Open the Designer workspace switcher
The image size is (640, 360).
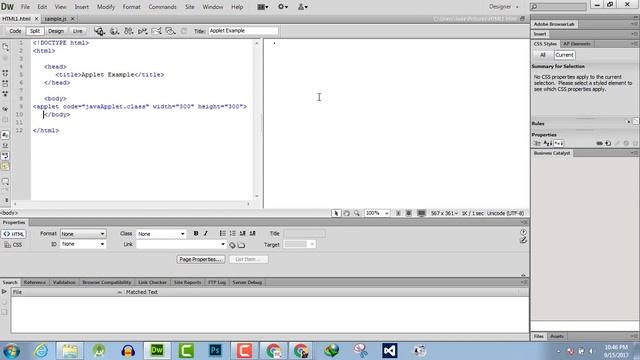point(504,7)
